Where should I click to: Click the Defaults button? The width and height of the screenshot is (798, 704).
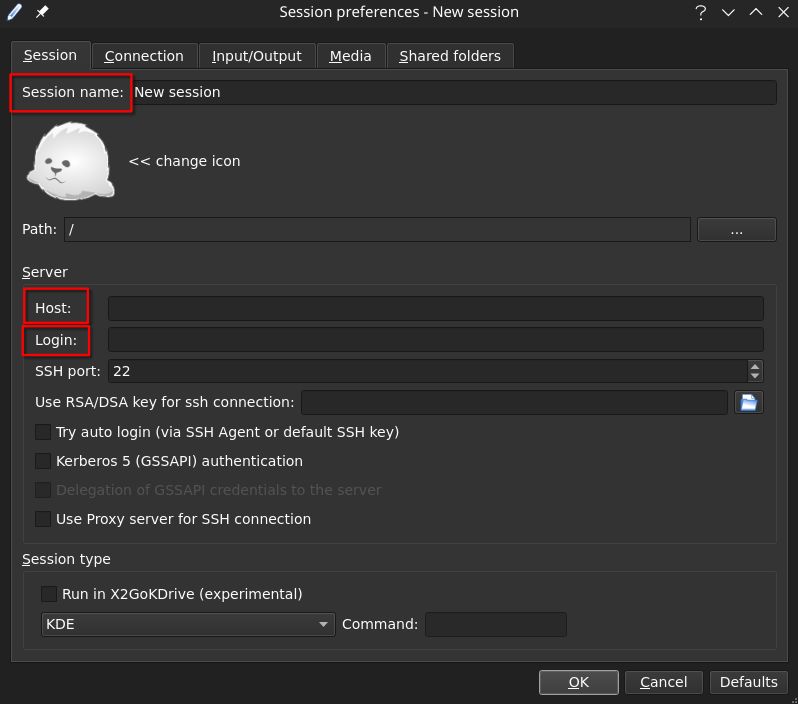coord(748,682)
